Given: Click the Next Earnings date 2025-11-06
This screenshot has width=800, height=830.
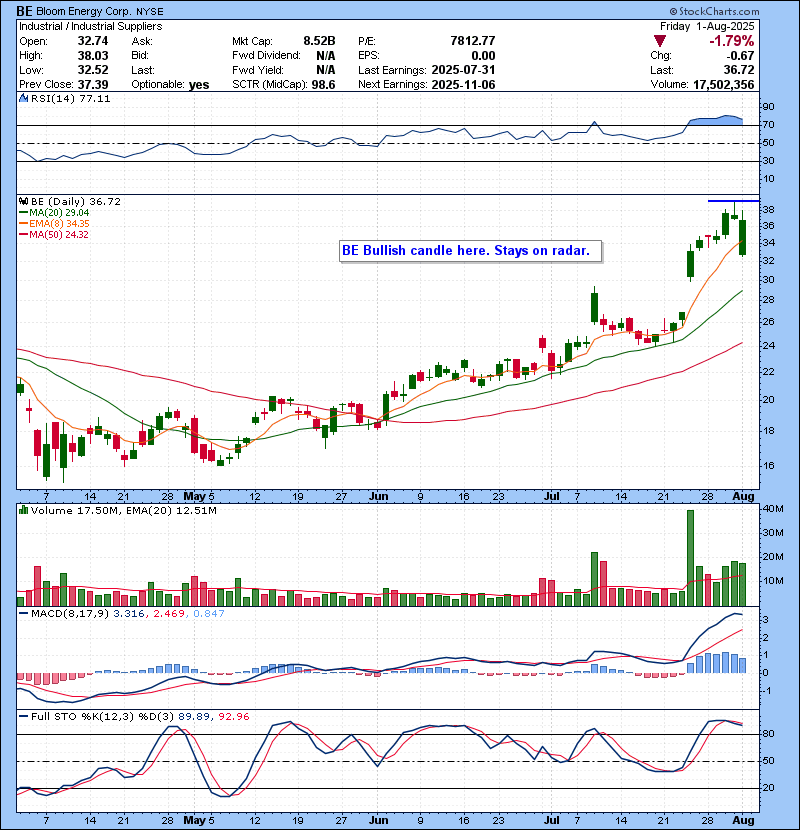Looking at the screenshot, I should [463, 84].
